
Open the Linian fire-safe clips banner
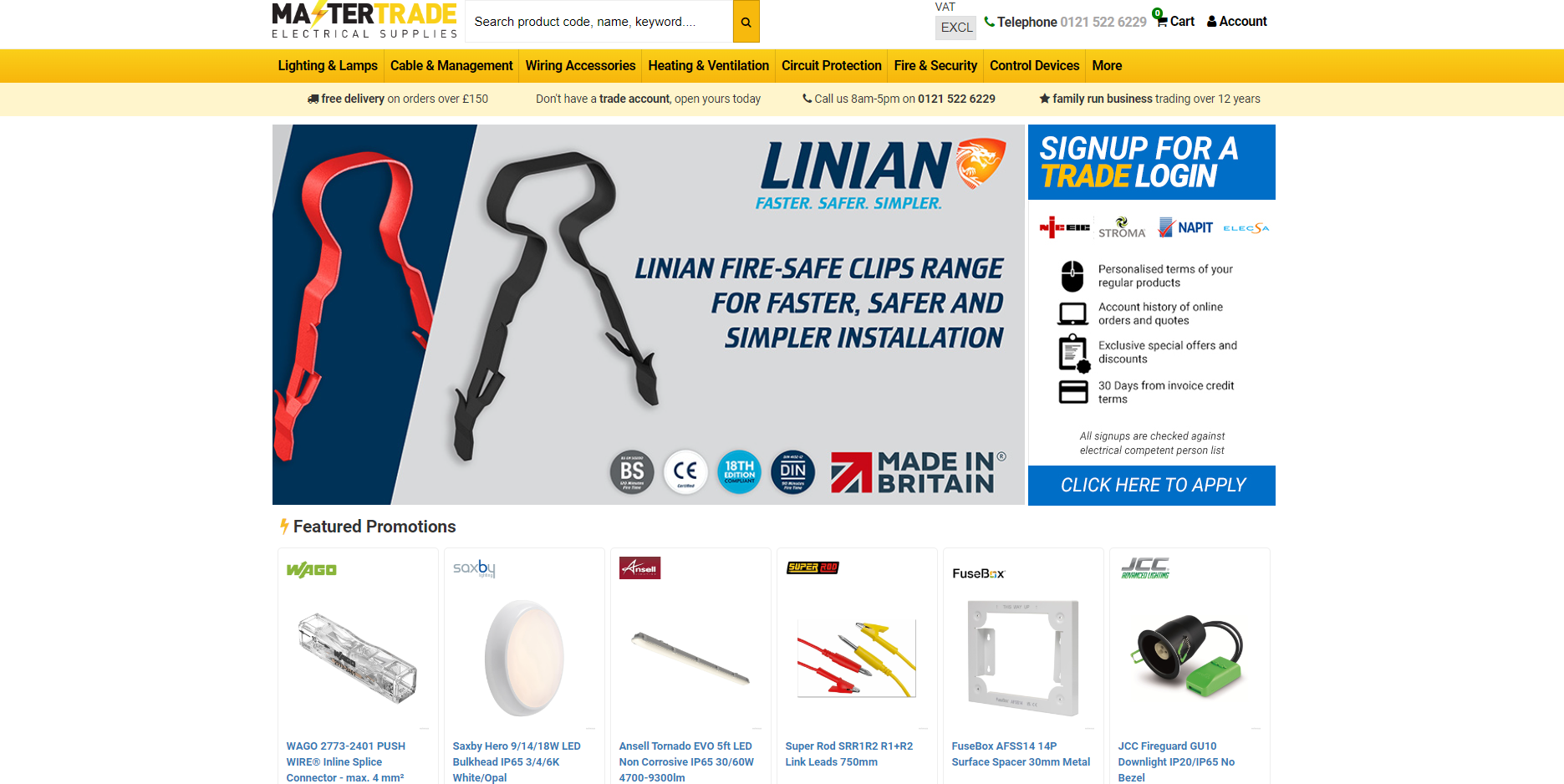649,314
